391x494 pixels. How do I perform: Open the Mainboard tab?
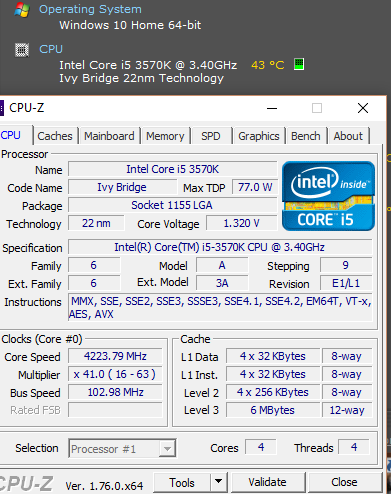(109, 136)
